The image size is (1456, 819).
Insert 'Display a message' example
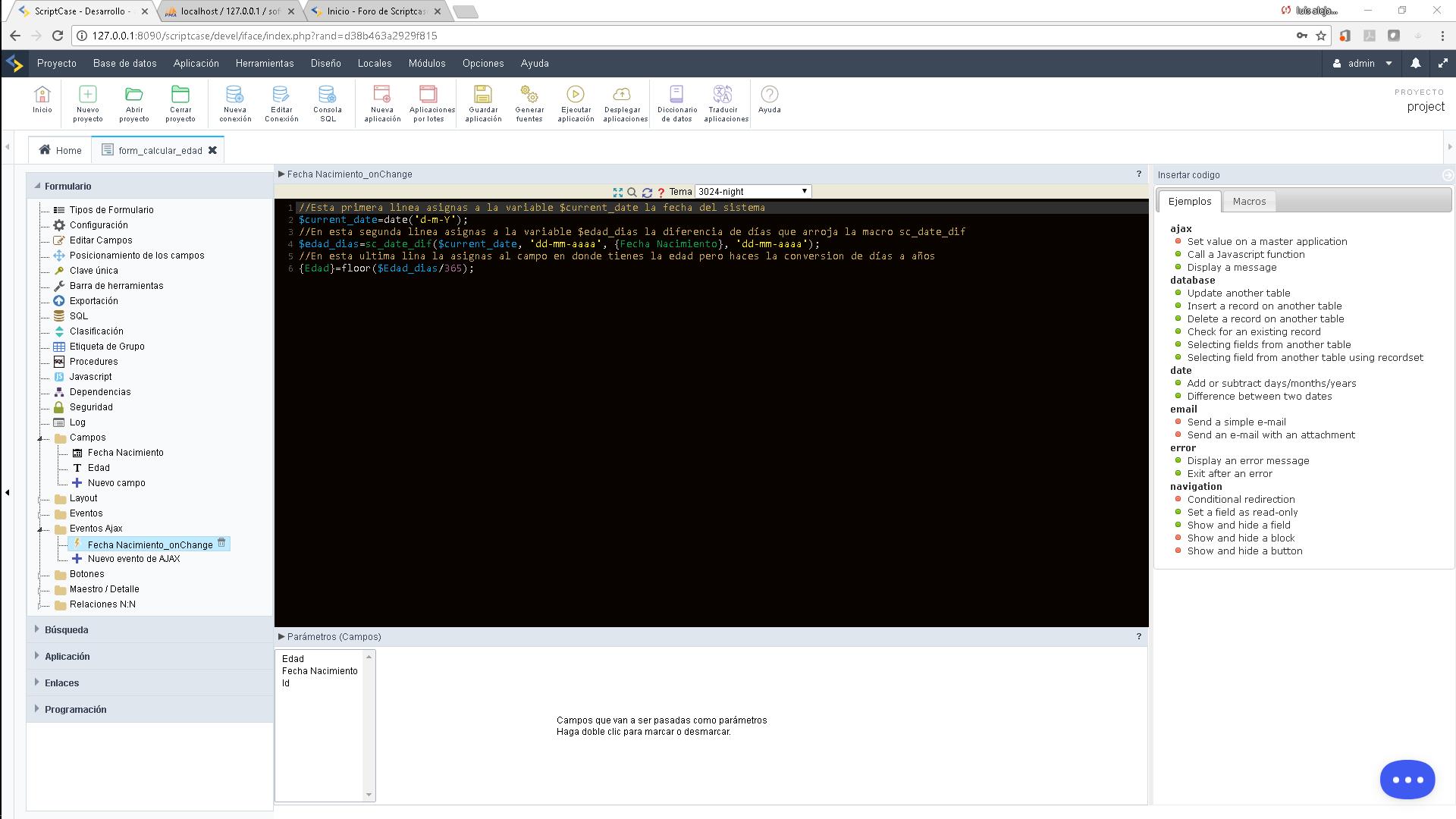[1232, 268]
